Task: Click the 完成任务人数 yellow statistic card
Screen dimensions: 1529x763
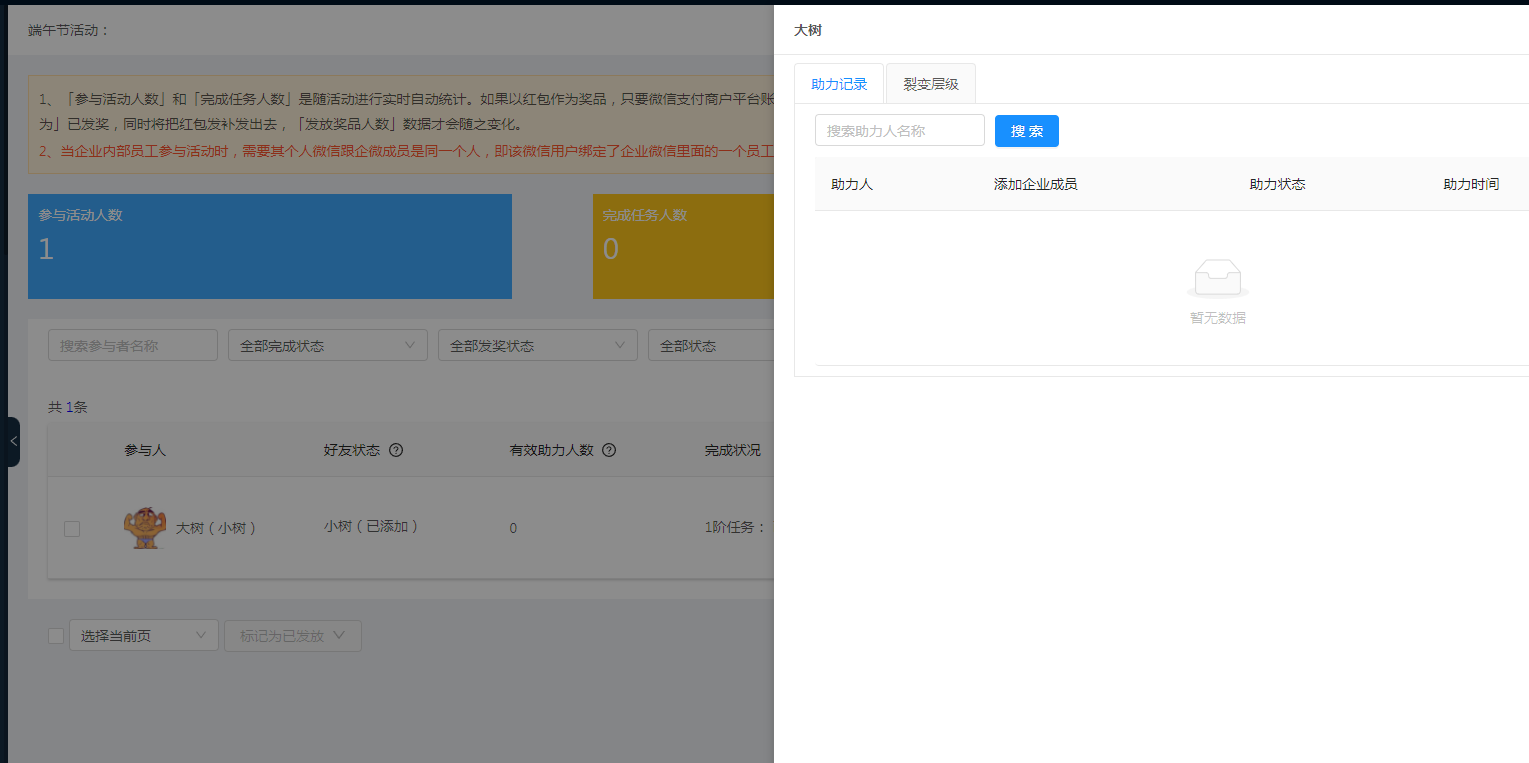Action: [x=683, y=246]
